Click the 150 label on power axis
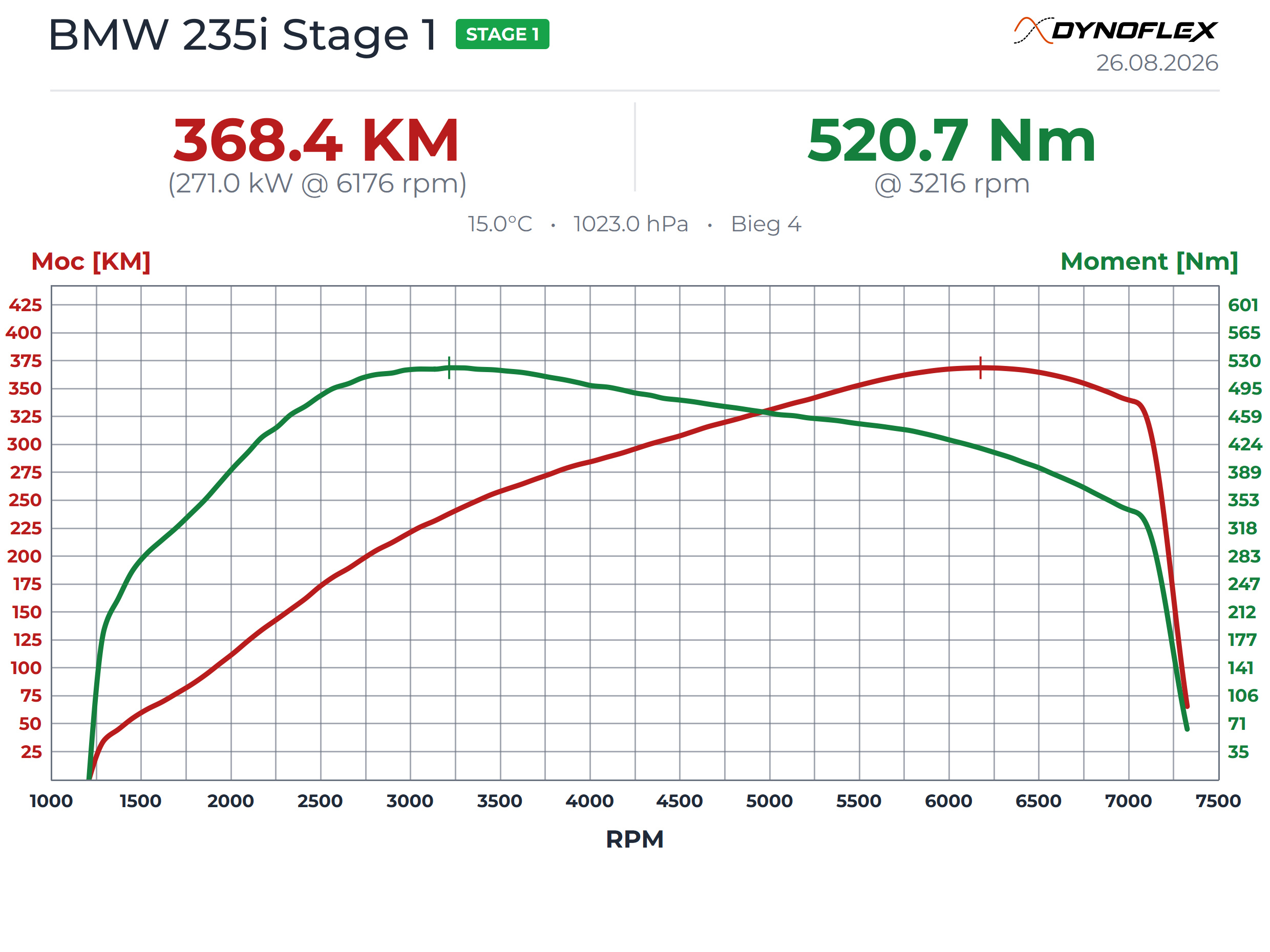1270x952 pixels. pos(27,613)
